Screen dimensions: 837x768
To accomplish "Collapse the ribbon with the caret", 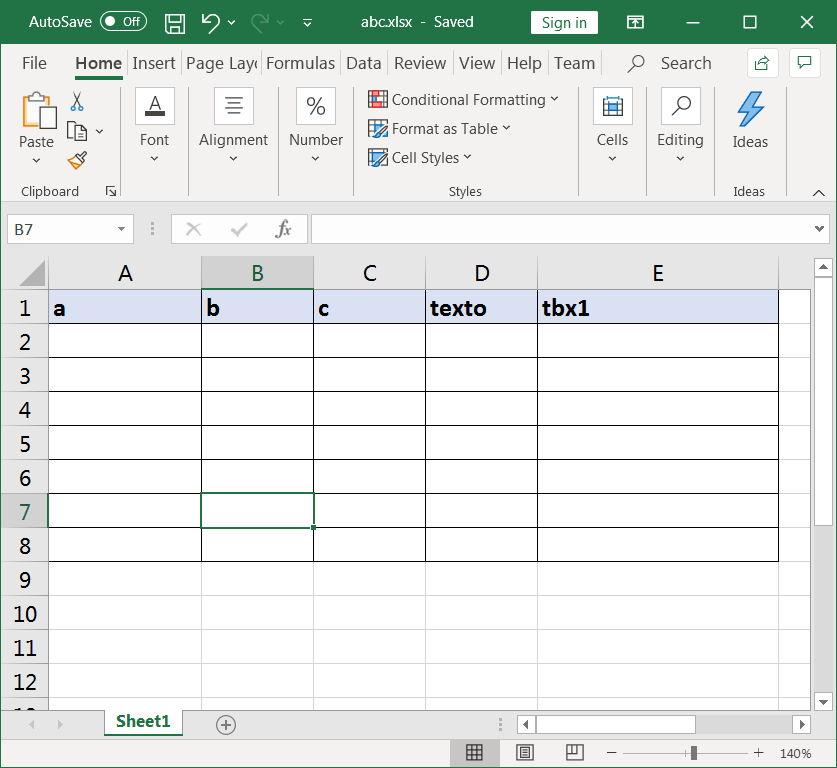I will pyautogui.click(x=818, y=193).
